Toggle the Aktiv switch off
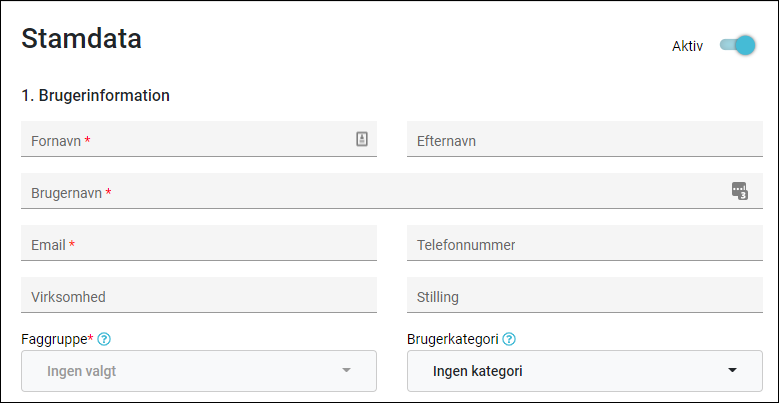779x403 pixels. point(738,46)
